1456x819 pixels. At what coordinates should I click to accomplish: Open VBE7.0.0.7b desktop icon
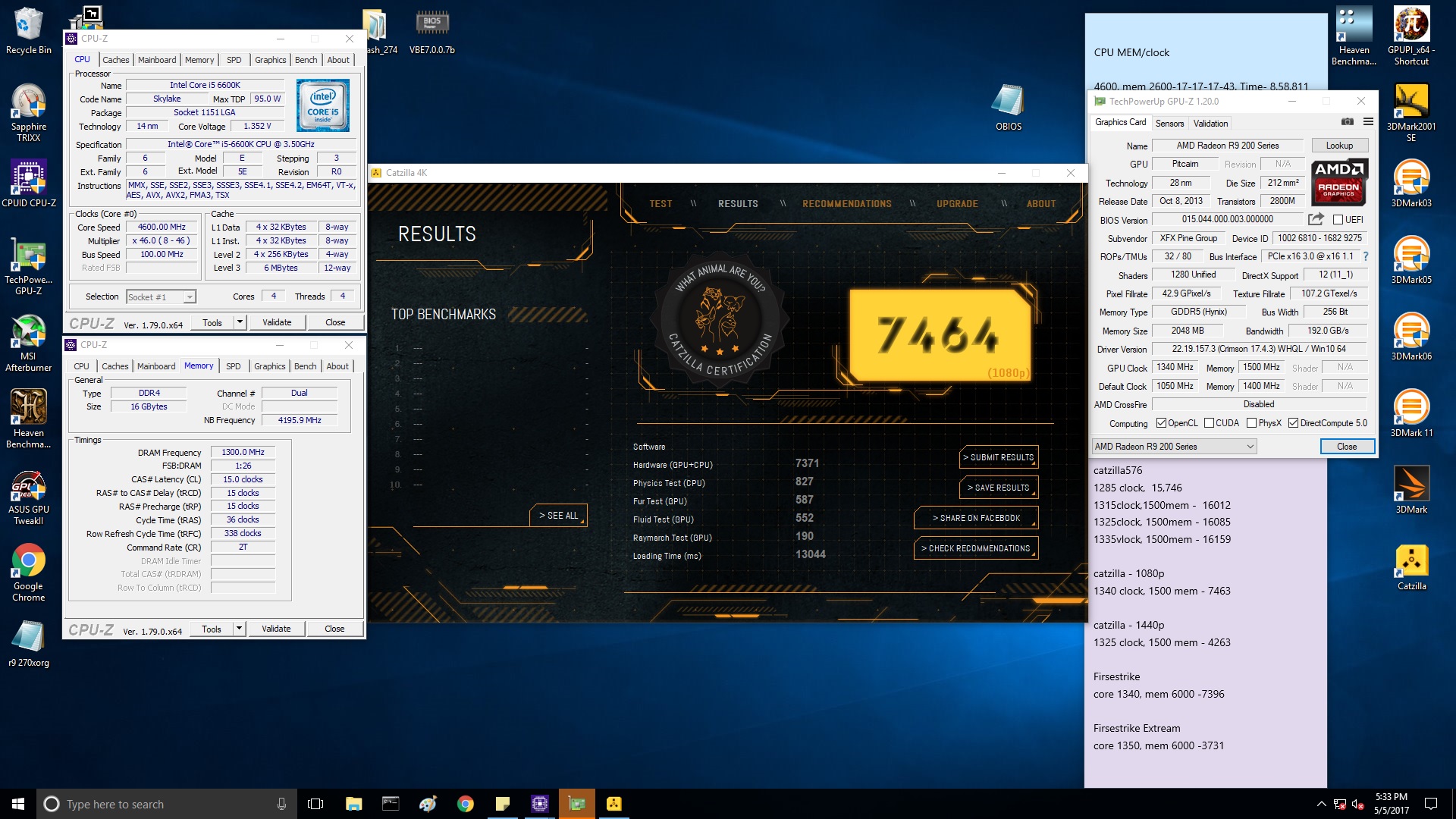(432, 32)
